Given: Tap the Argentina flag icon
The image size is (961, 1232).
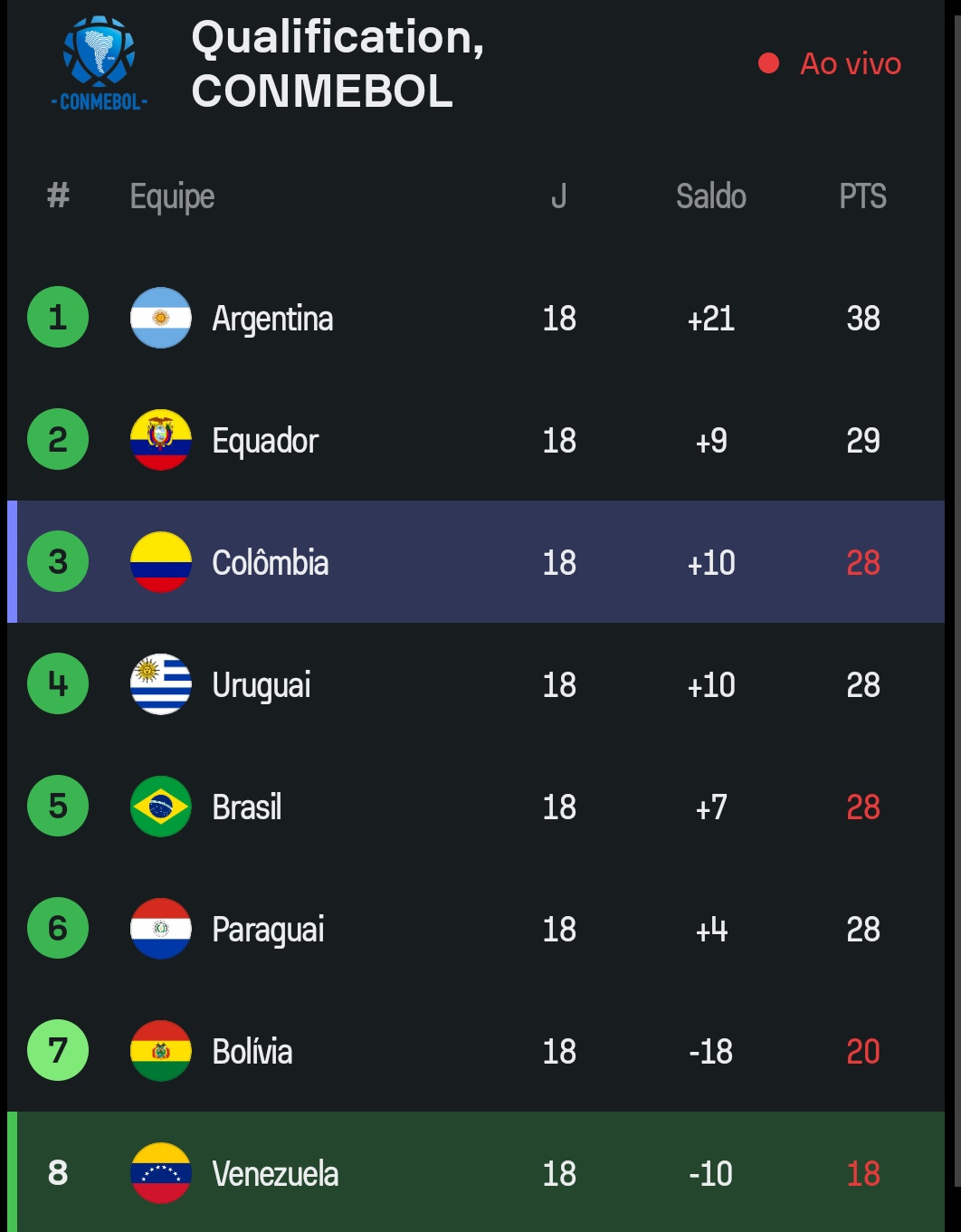Looking at the screenshot, I should tap(161, 318).
